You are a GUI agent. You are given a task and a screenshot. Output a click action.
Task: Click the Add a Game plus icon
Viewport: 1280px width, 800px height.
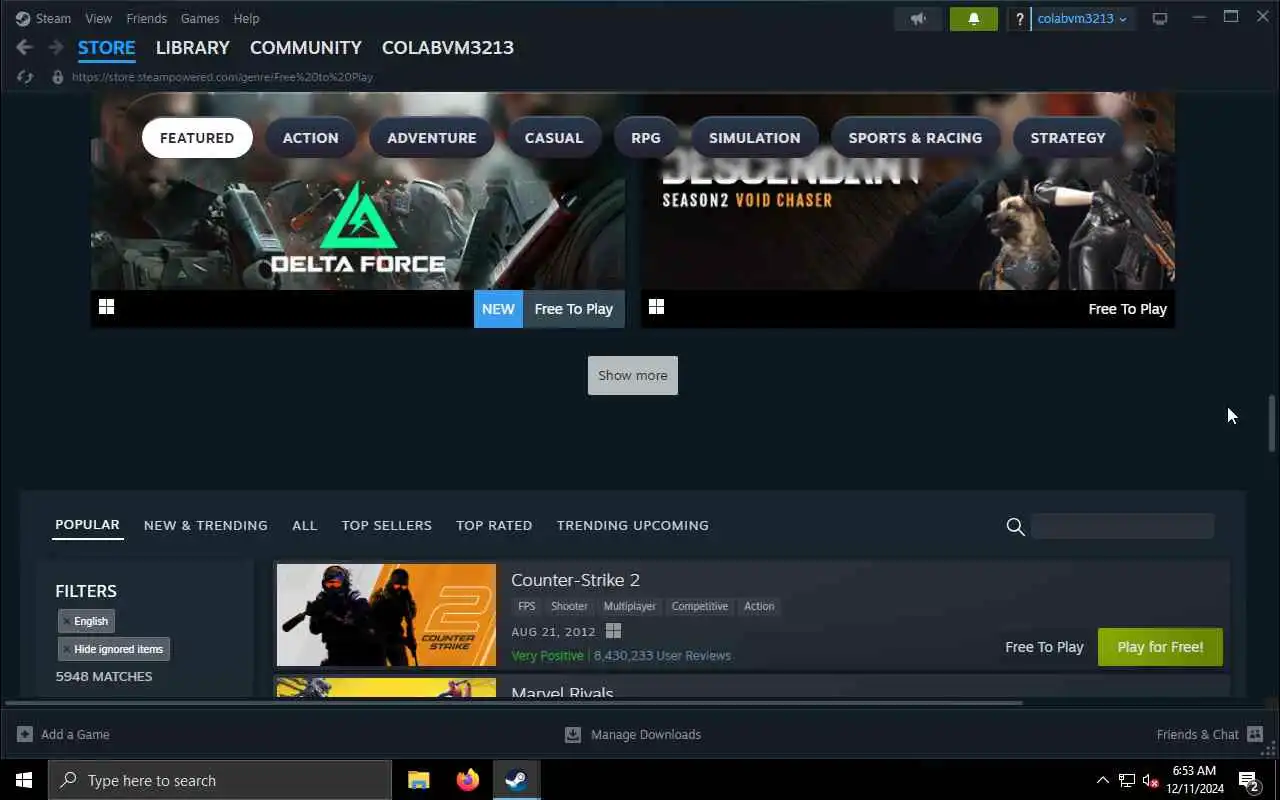tap(25, 734)
